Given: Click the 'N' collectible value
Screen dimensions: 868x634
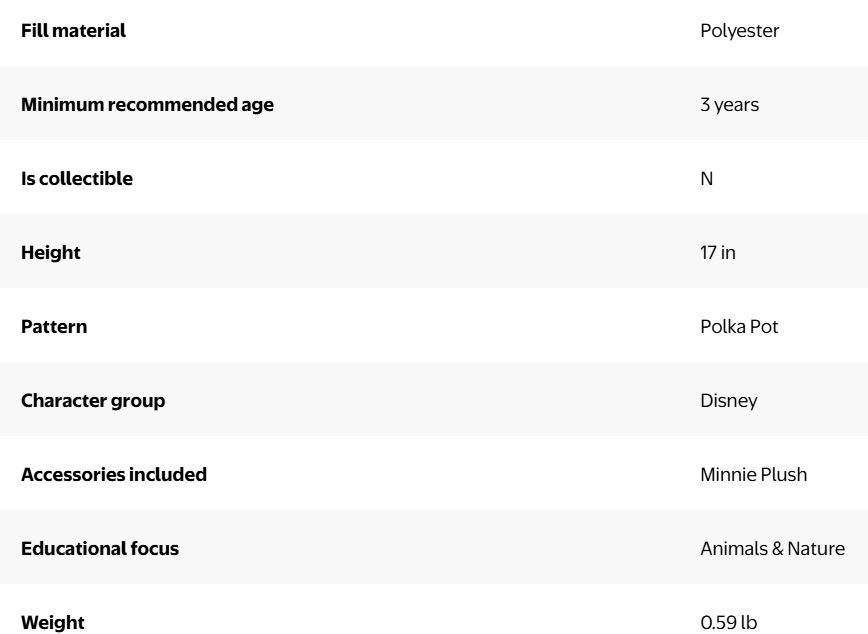Looking at the screenshot, I should tap(707, 179).
